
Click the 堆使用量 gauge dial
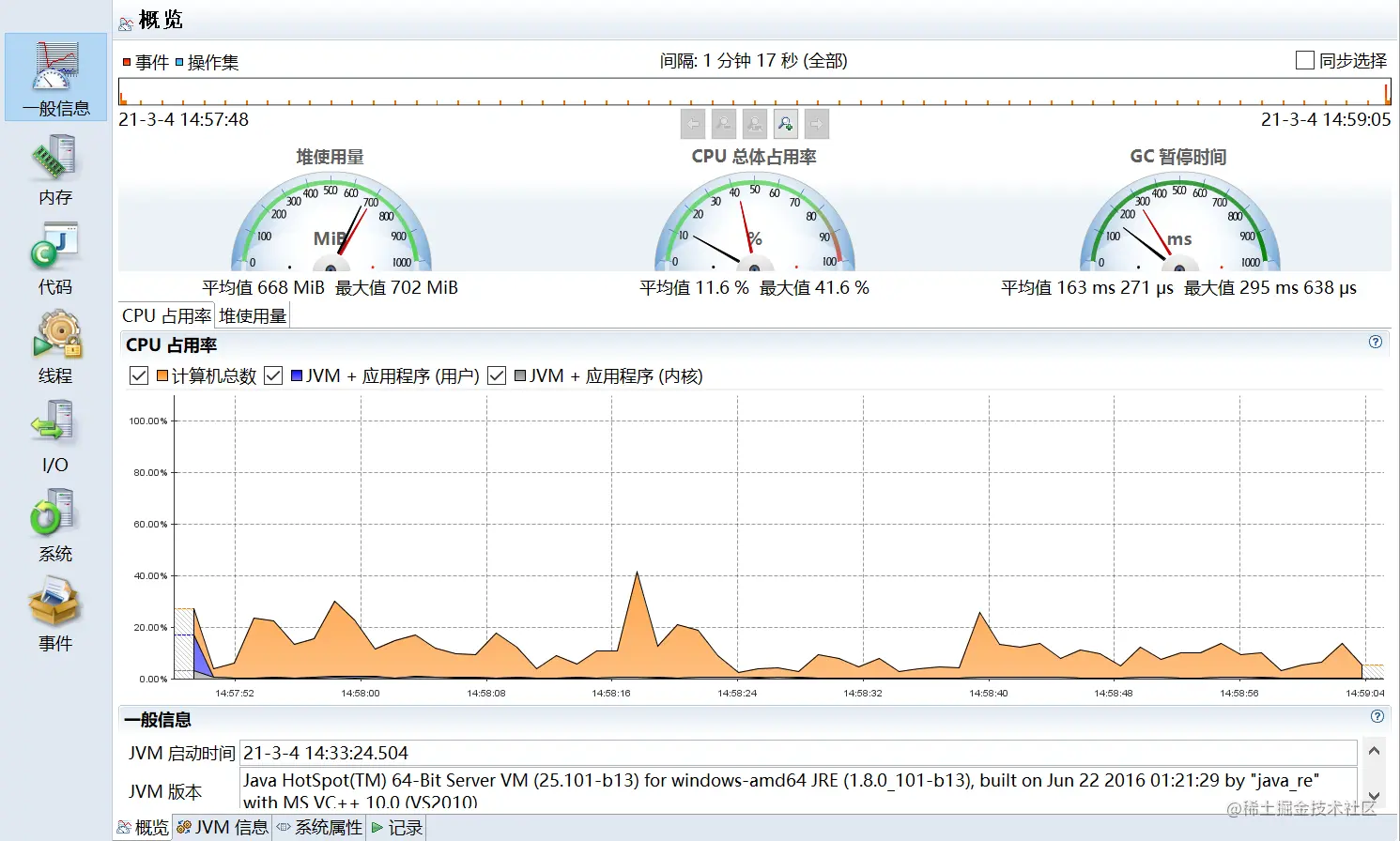pos(331,223)
